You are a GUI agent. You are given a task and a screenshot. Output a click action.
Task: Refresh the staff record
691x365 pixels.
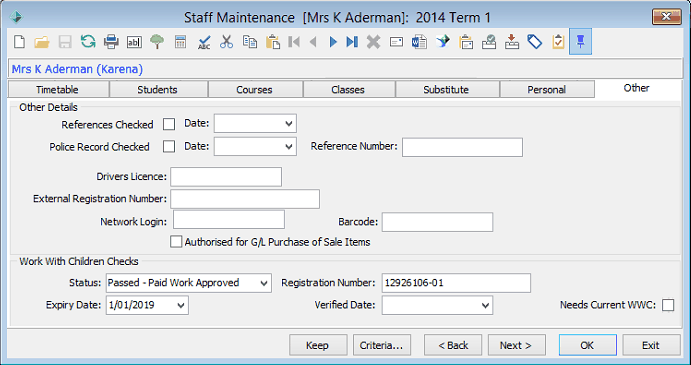click(x=88, y=42)
